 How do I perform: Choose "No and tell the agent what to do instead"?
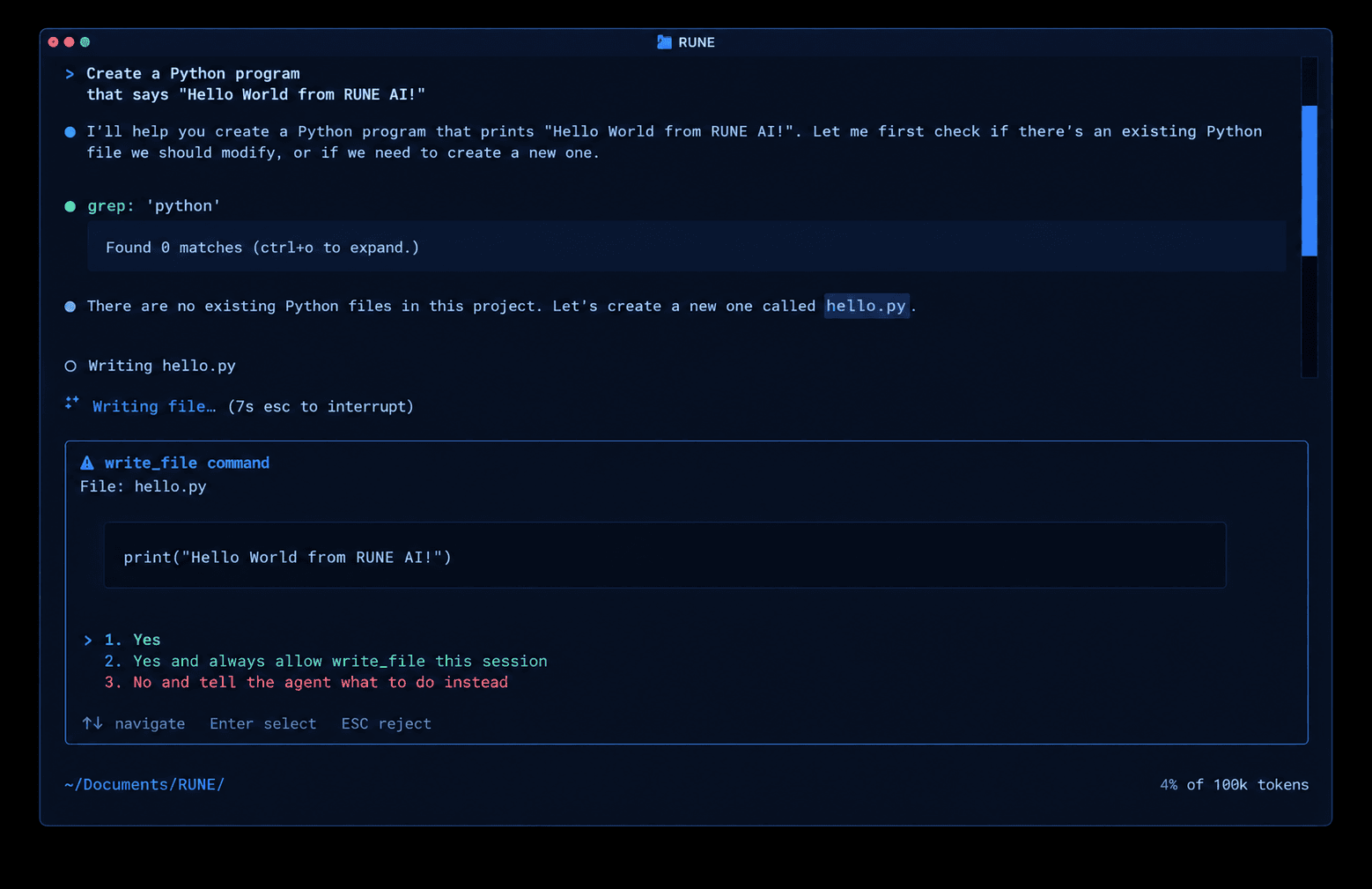[306, 682]
